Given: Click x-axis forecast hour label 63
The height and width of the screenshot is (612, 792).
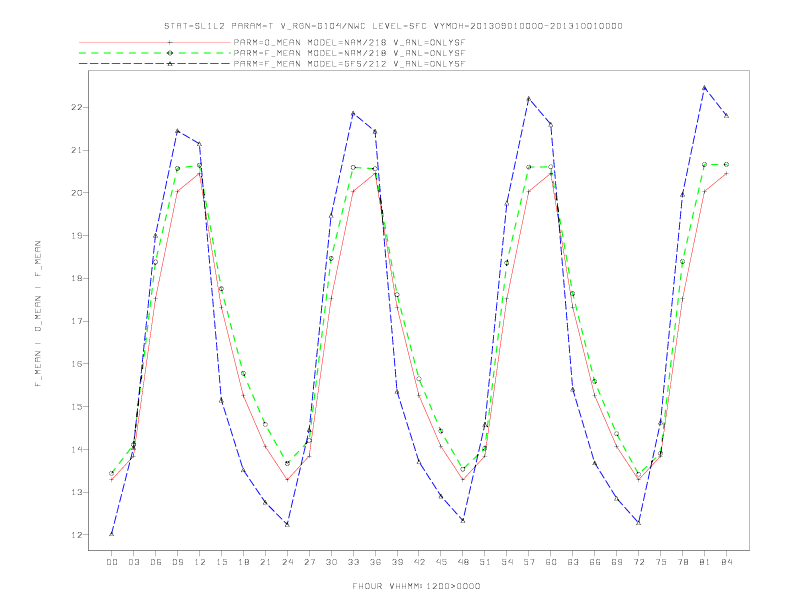Looking at the screenshot, I should pyautogui.click(x=573, y=562).
